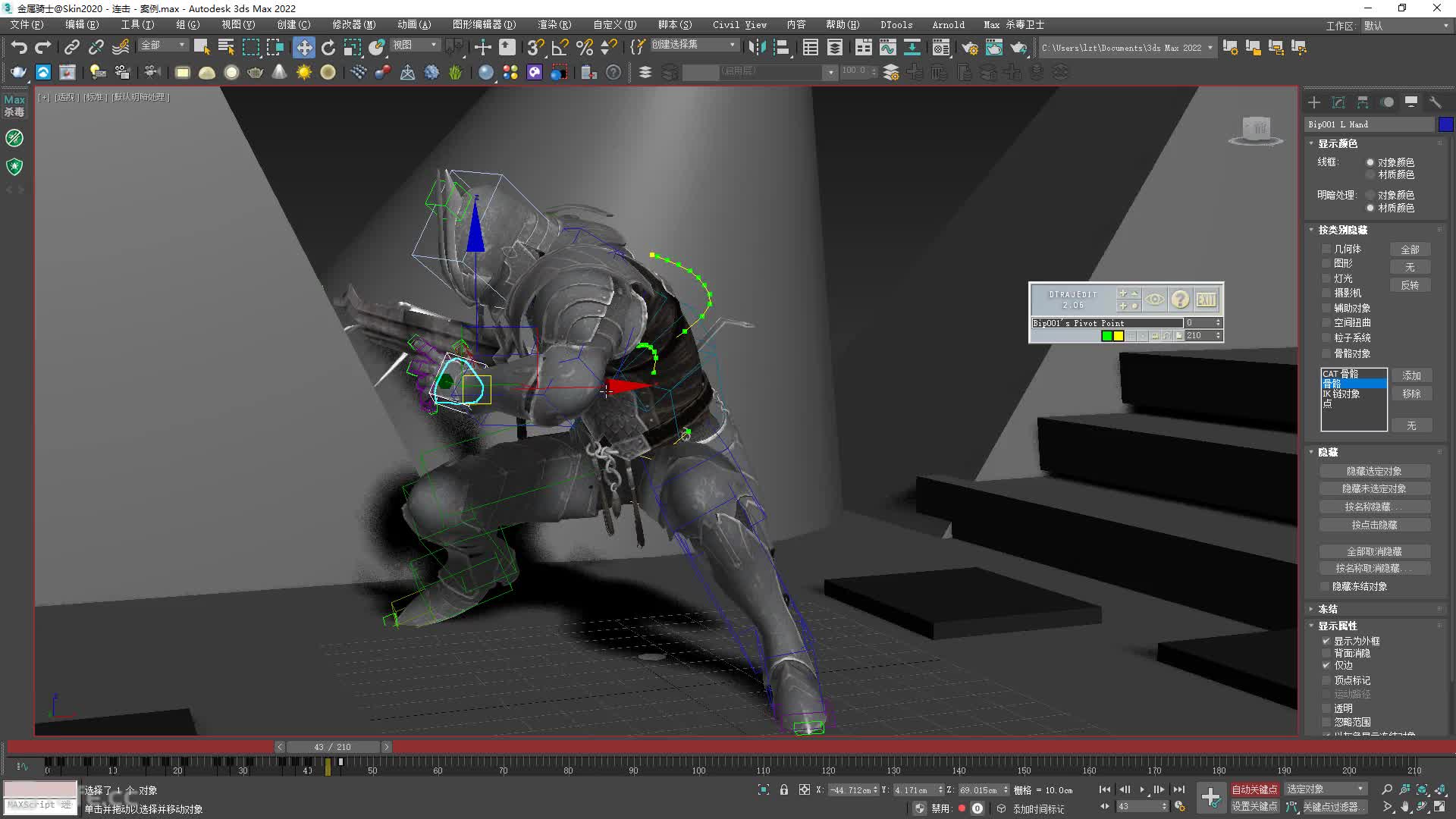
Task: Open the 动画(A) menu
Action: point(414,25)
